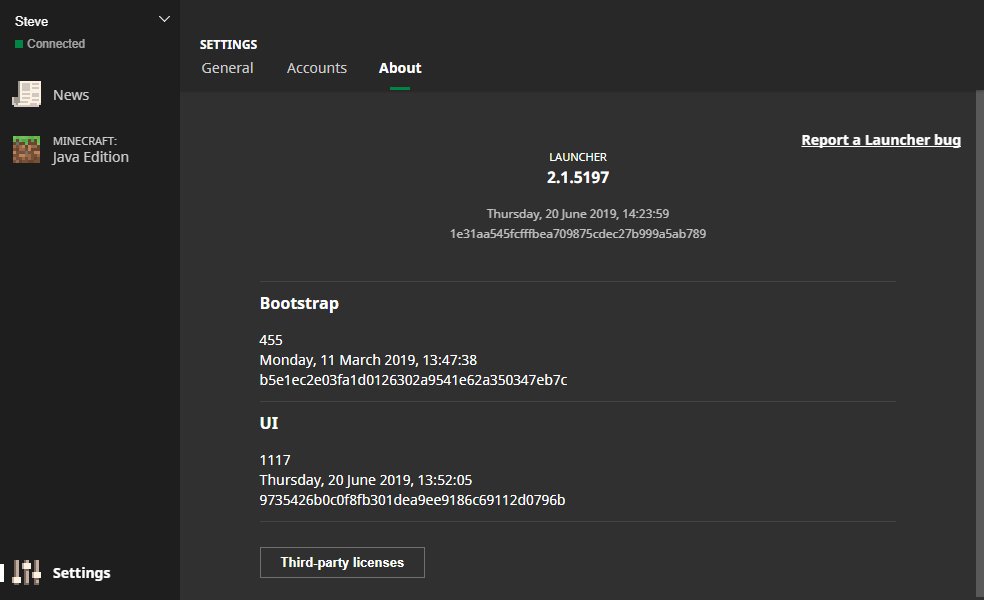Click the Minecraft grass block icon
The image size is (984, 600).
point(26,149)
